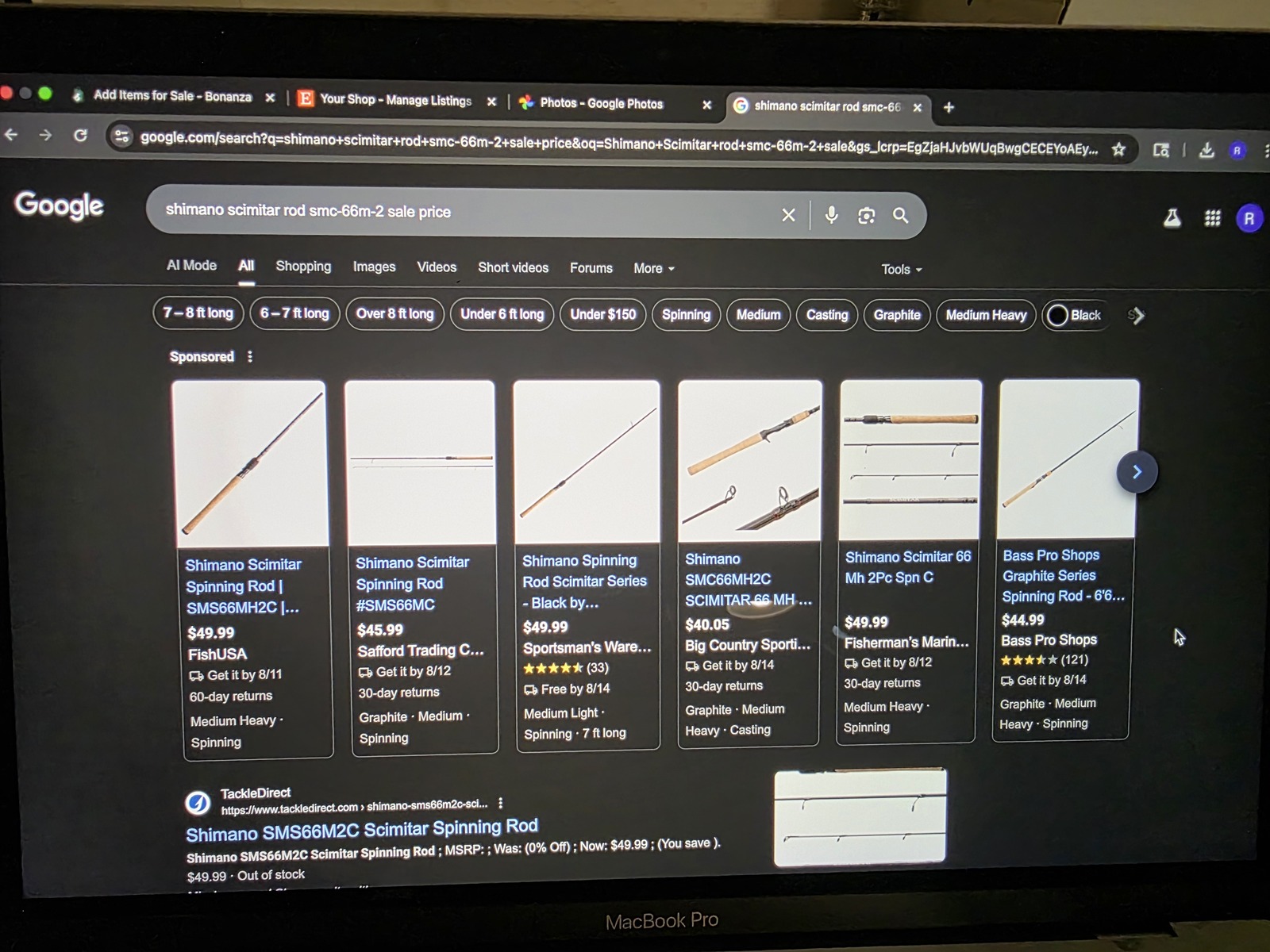The width and height of the screenshot is (1270, 952).
Task: Go forward with the browser forward arrow
Action: (x=45, y=135)
